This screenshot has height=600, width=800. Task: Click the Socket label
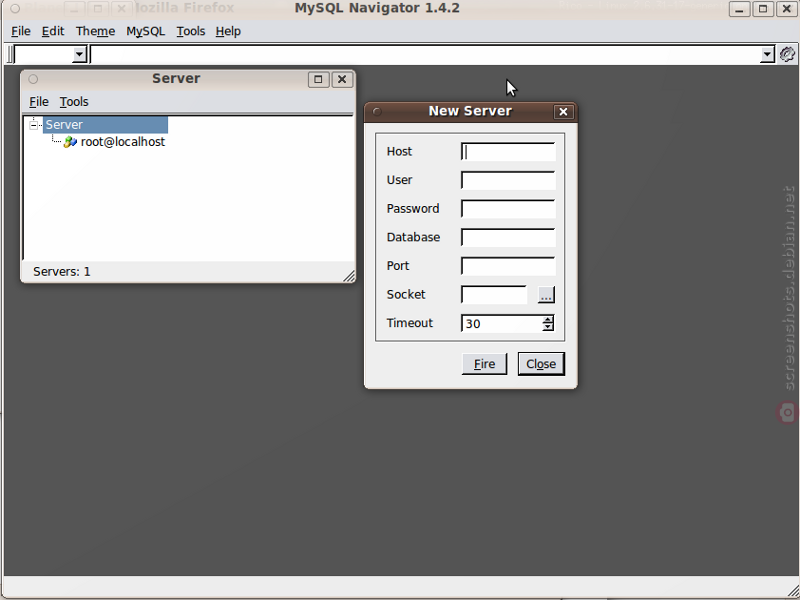pyautogui.click(x=406, y=294)
